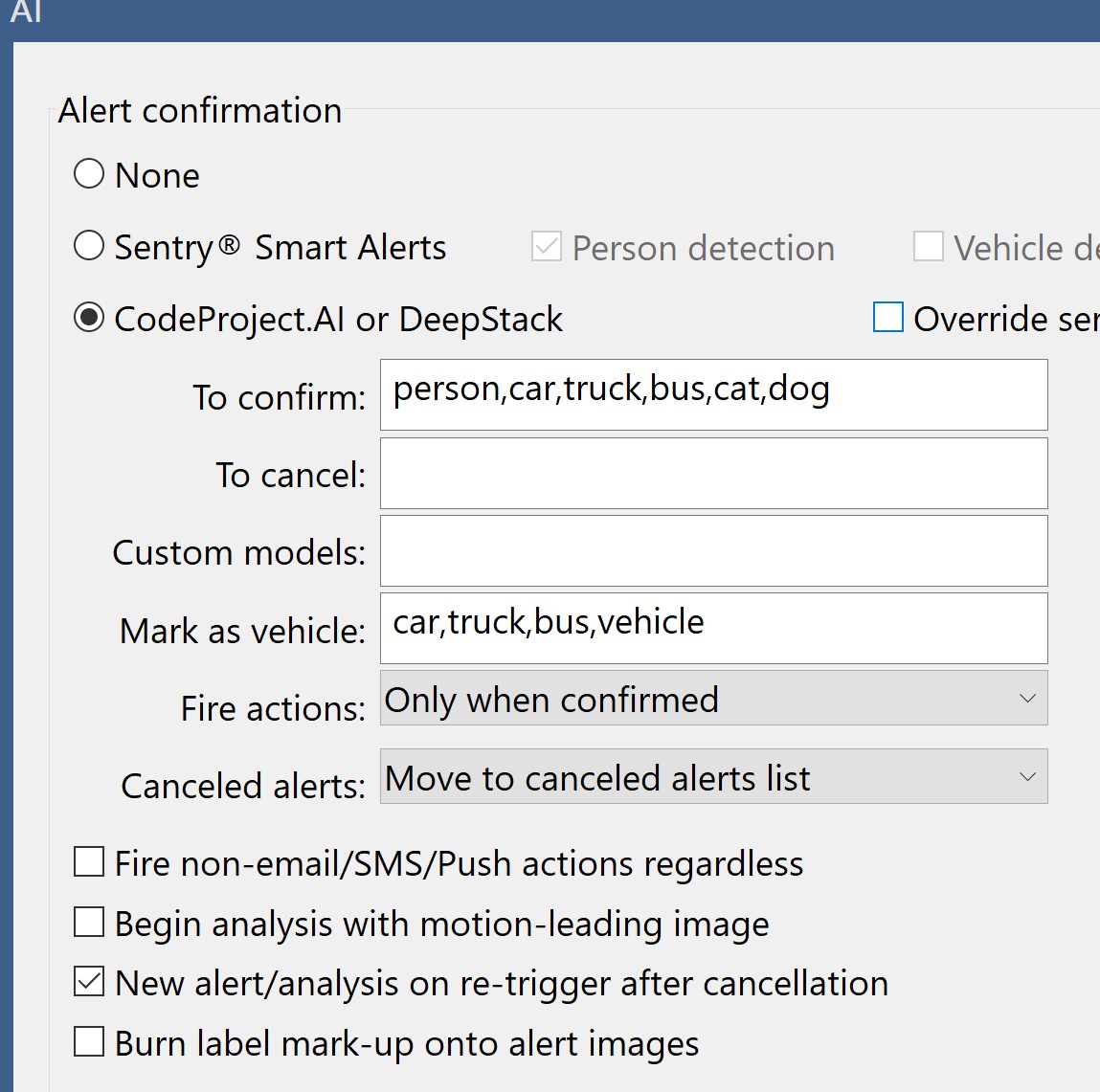Click the Canceled alerts chevron arrow
The width and height of the screenshot is (1100, 1092).
point(1027,777)
